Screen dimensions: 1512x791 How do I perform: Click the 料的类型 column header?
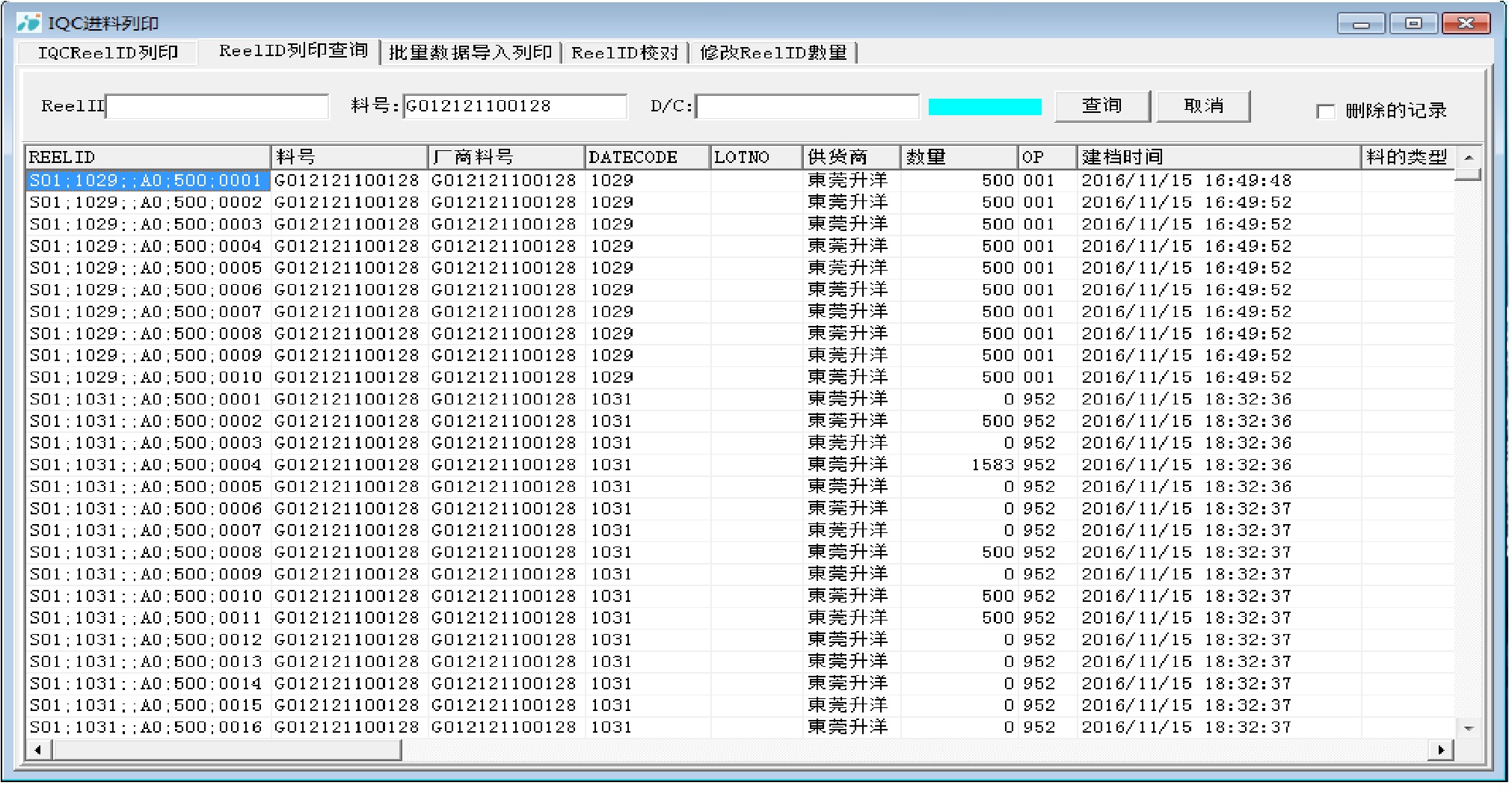(x=1408, y=157)
